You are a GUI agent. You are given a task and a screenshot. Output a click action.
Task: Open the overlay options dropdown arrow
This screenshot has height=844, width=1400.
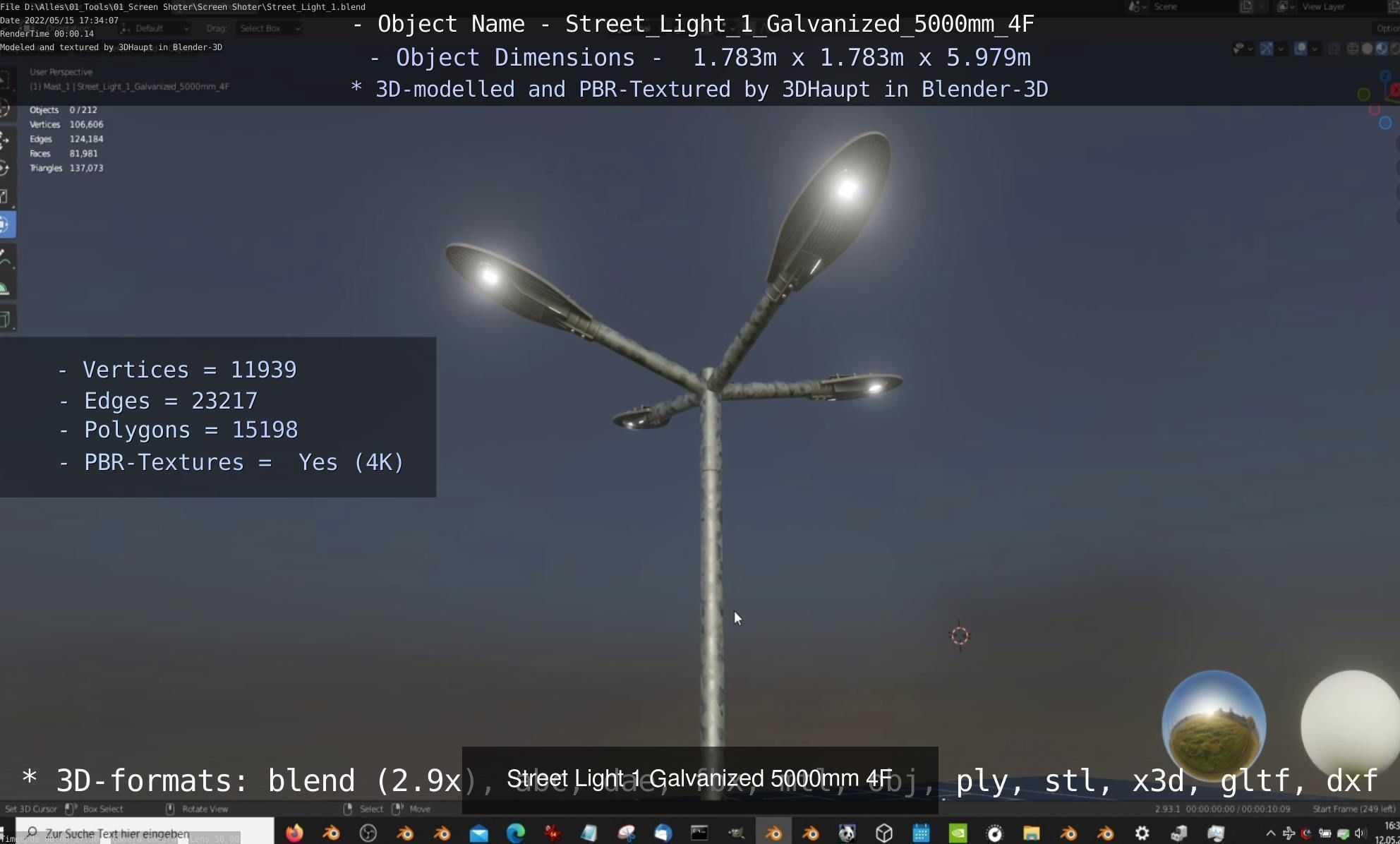coord(1315,49)
